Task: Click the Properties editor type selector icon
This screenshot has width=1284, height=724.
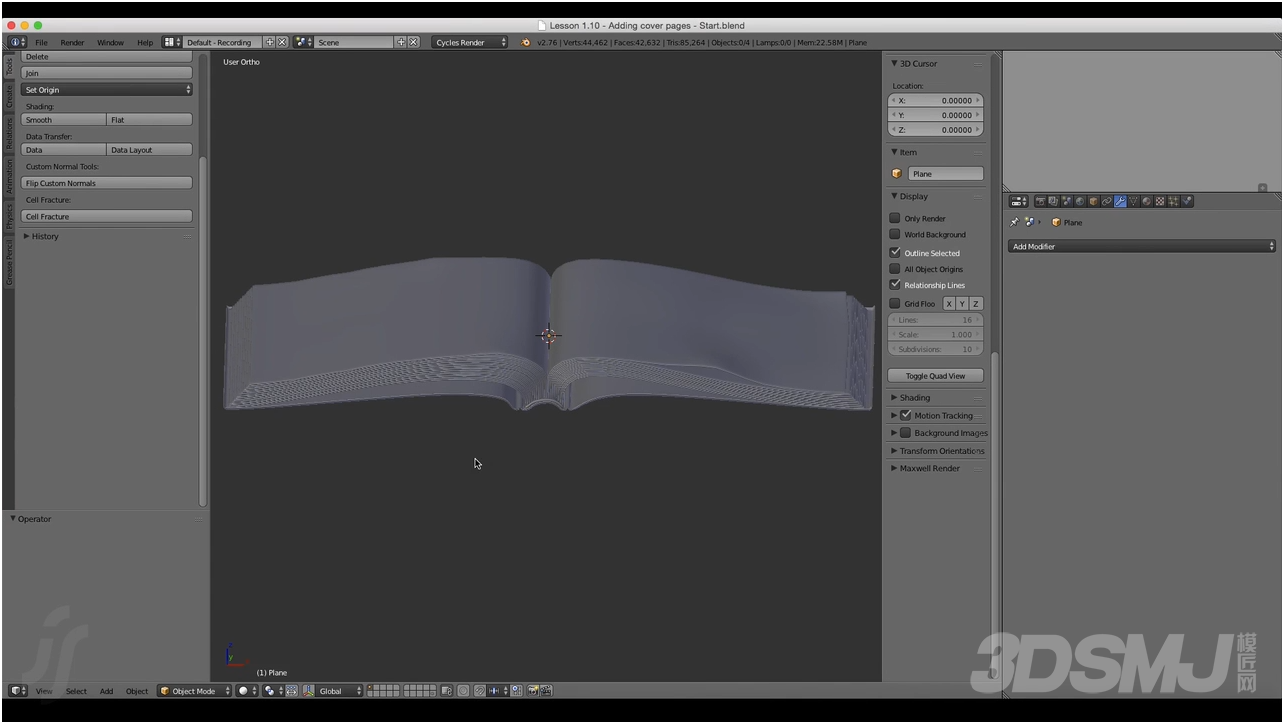Action: tap(1018, 201)
